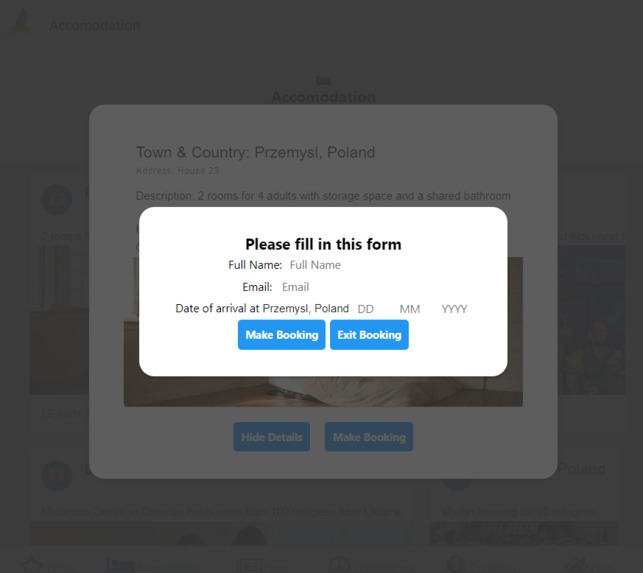Screen dimensions: 643x573
Task: Click the Accomodation title in the header
Action: click(x=94, y=25)
